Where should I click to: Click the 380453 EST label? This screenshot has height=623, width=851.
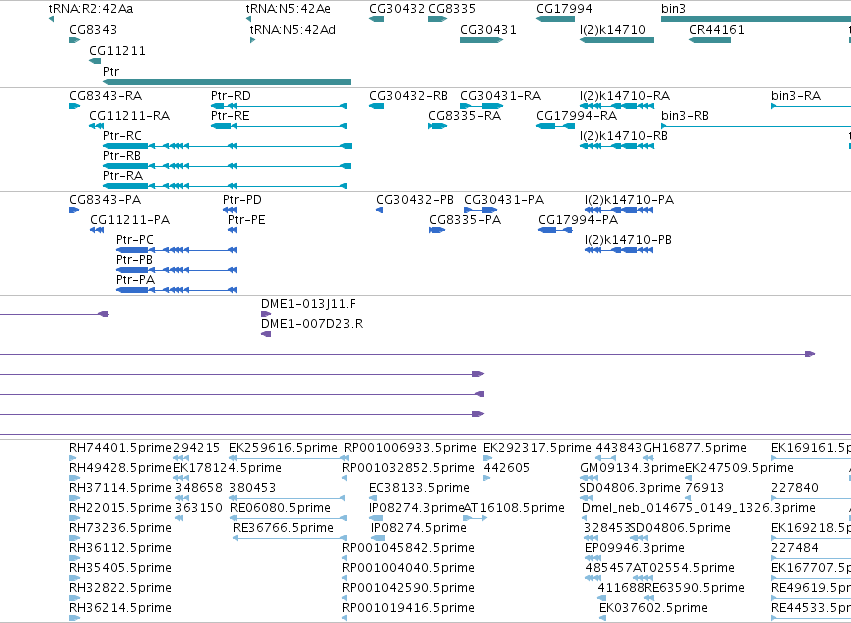click(252, 488)
